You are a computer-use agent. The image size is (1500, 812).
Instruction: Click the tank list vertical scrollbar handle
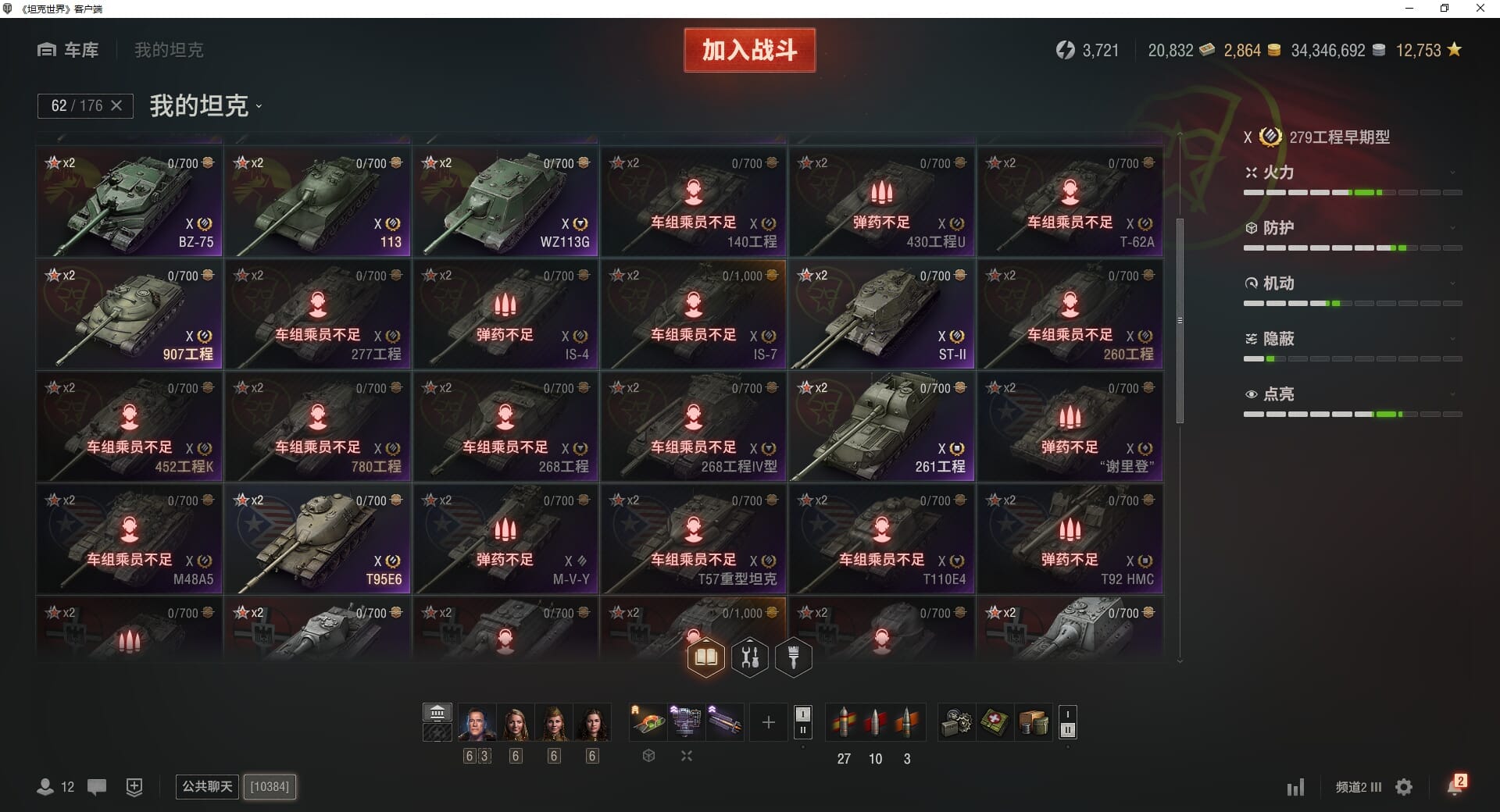1180,320
